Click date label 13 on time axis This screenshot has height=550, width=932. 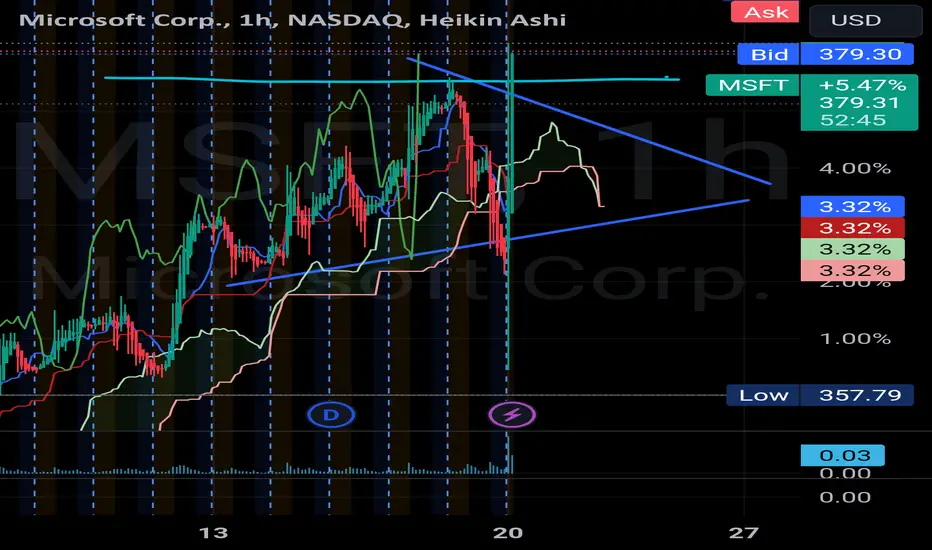(213, 532)
